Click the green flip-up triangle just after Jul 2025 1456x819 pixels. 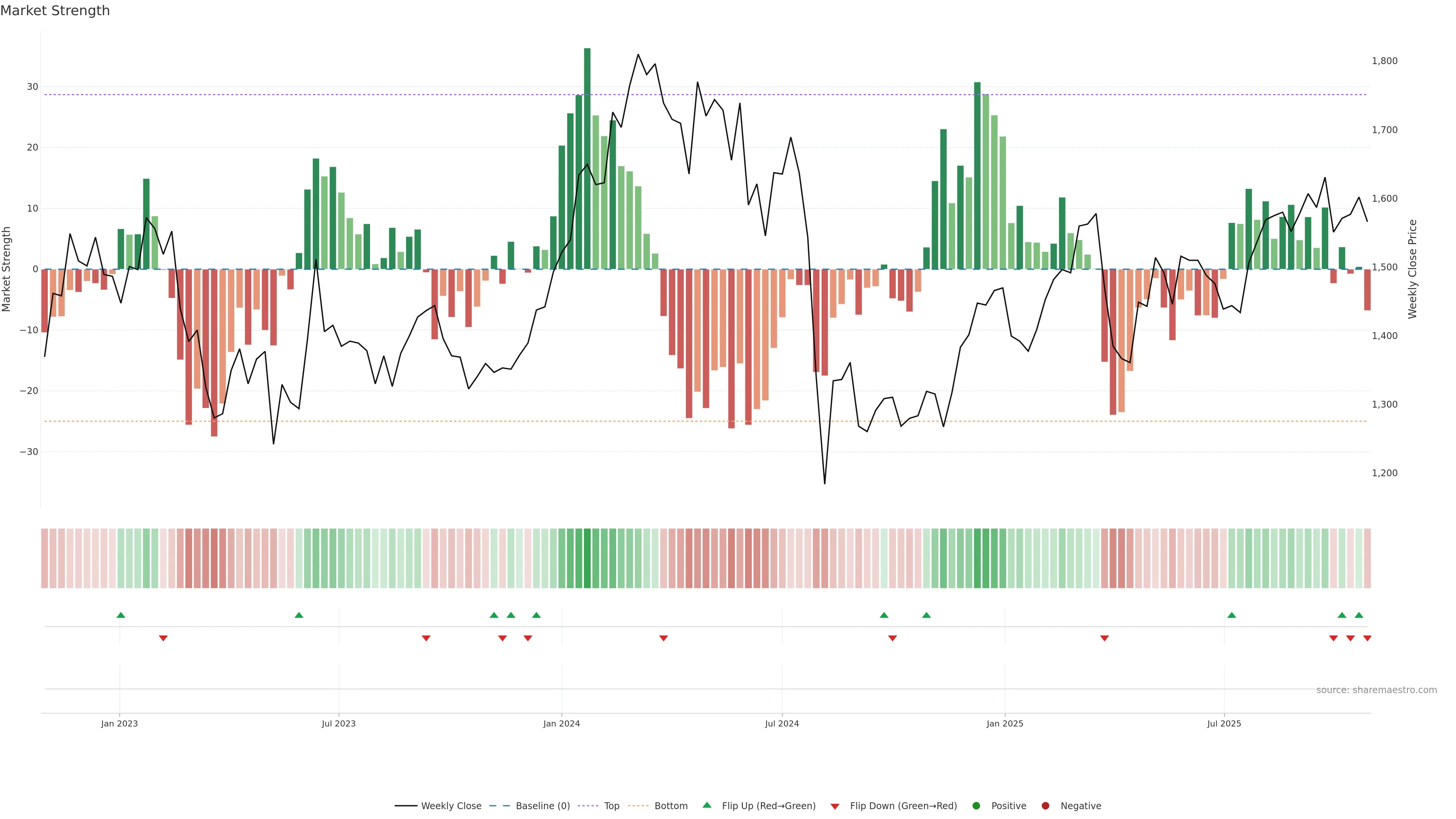pos(1232,615)
